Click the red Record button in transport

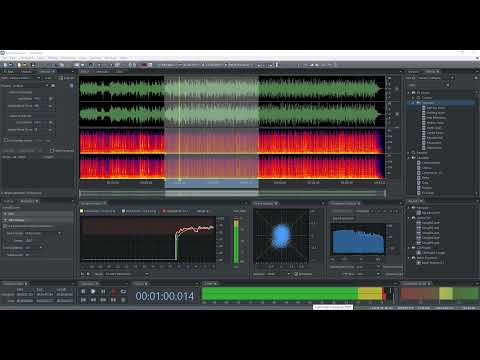113,292
